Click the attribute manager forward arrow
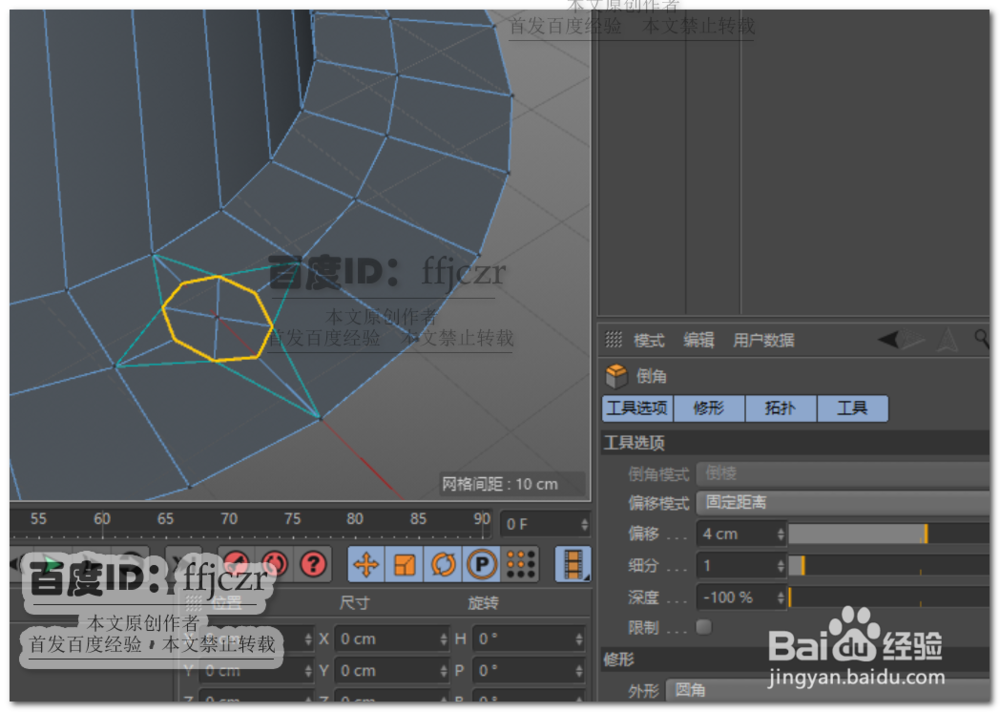The height and width of the screenshot is (712, 1000). 913,339
